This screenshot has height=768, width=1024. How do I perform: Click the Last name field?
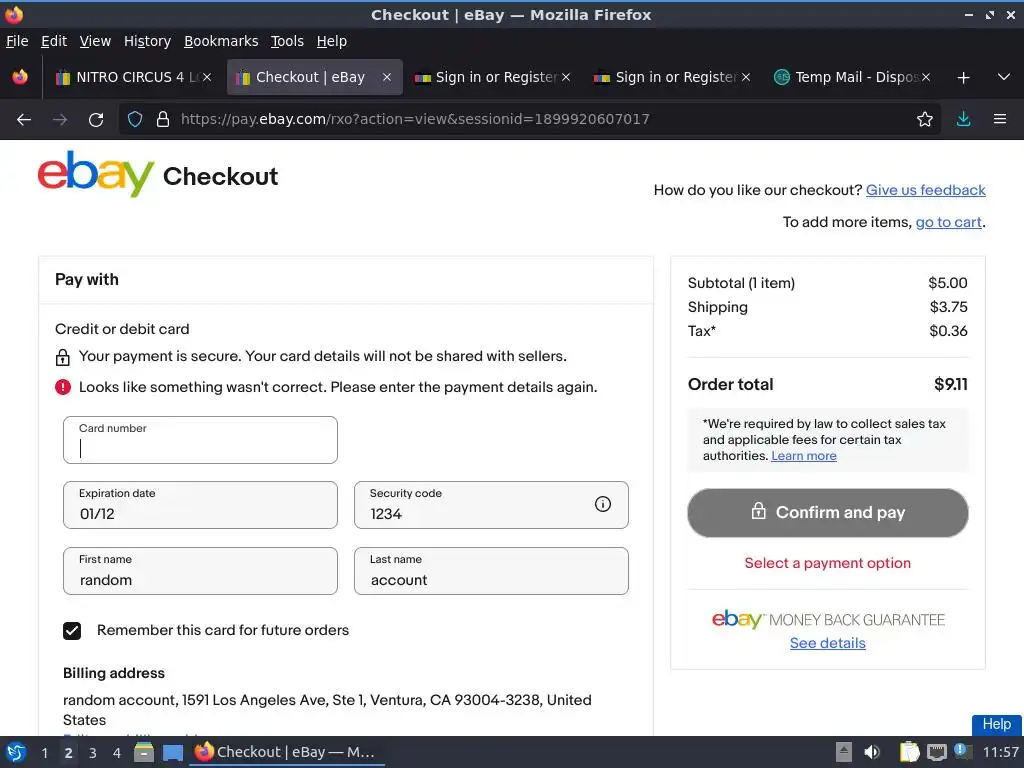[x=491, y=571]
